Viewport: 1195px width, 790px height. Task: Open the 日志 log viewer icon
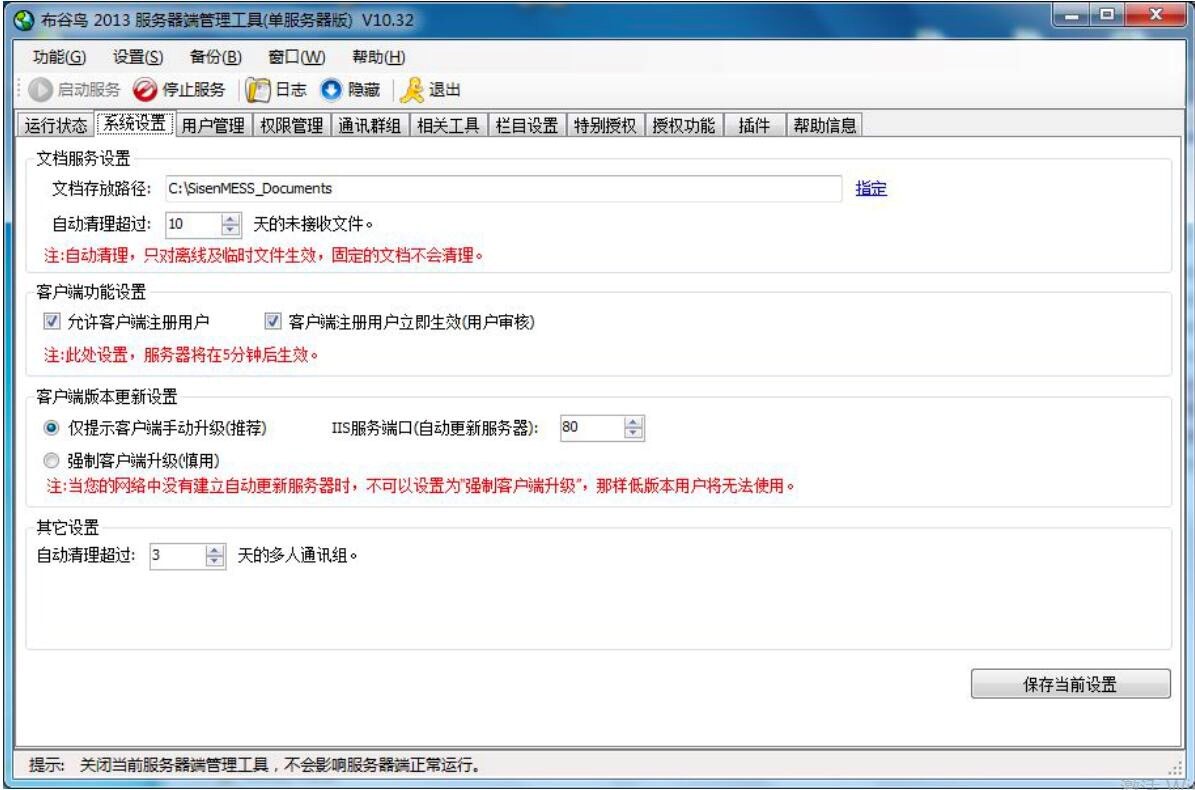pyautogui.click(x=258, y=90)
